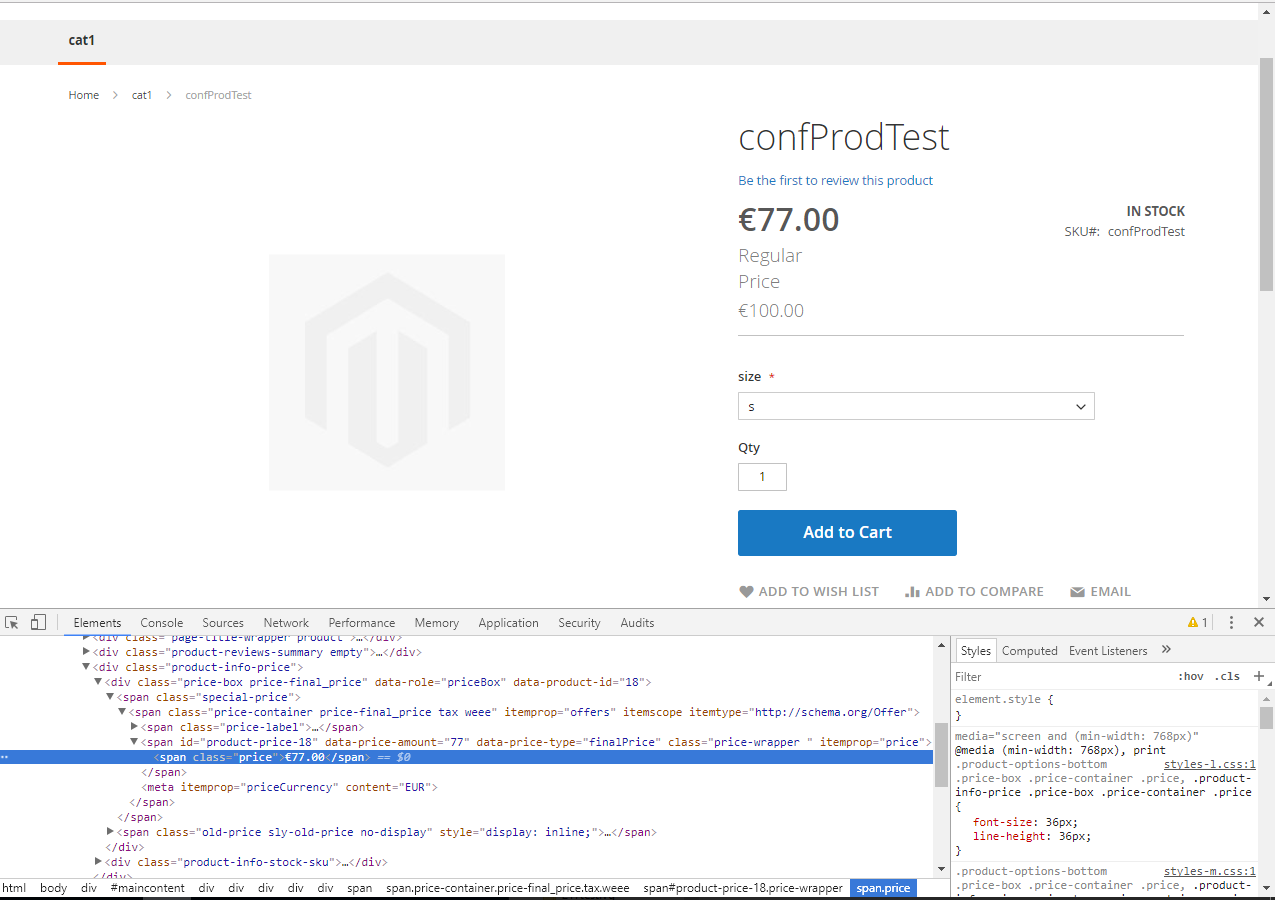Open styles-m.css:1 source link
Viewport: 1275px width, 900px height.
(1210, 871)
